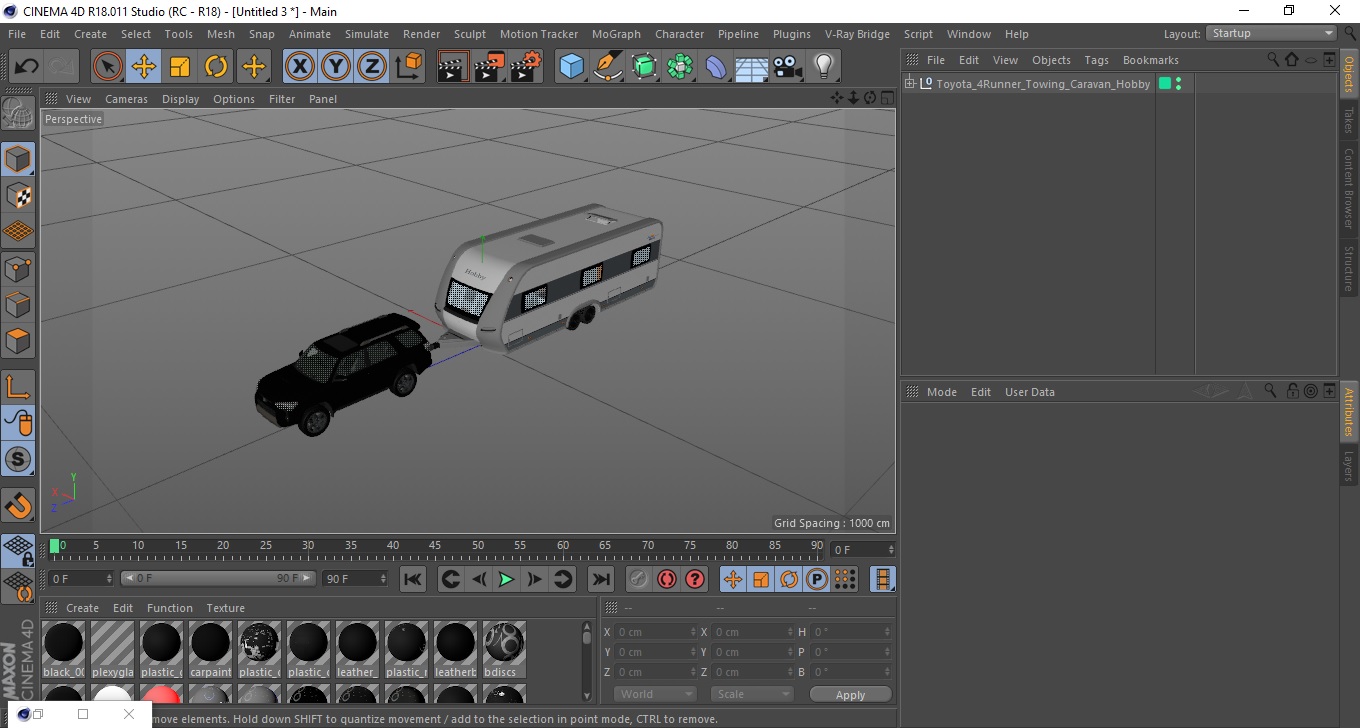
Task: Switch to Edges mode
Action: coord(18,304)
